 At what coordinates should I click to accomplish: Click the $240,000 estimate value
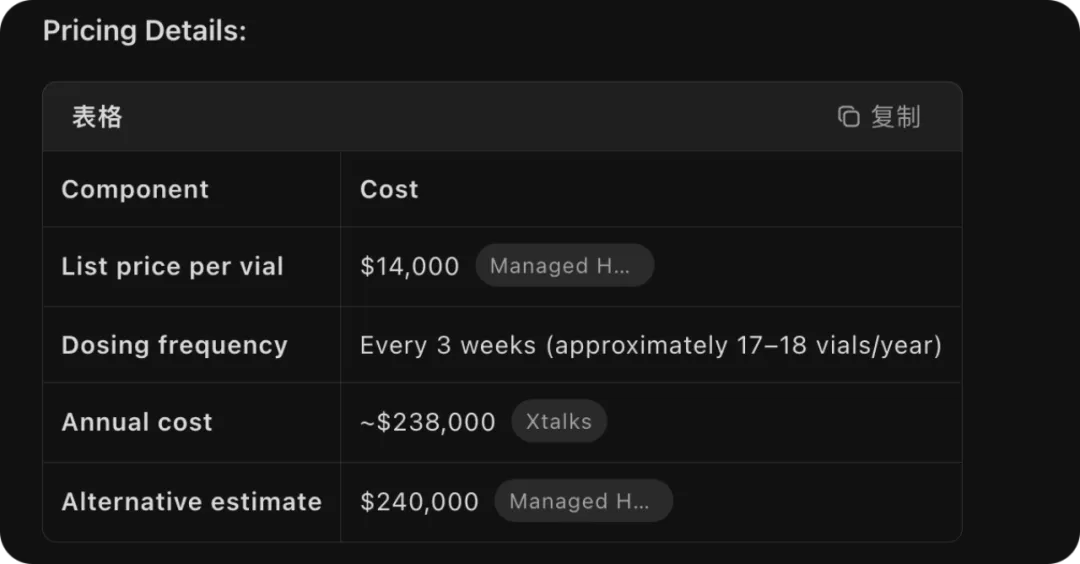tap(420, 501)
